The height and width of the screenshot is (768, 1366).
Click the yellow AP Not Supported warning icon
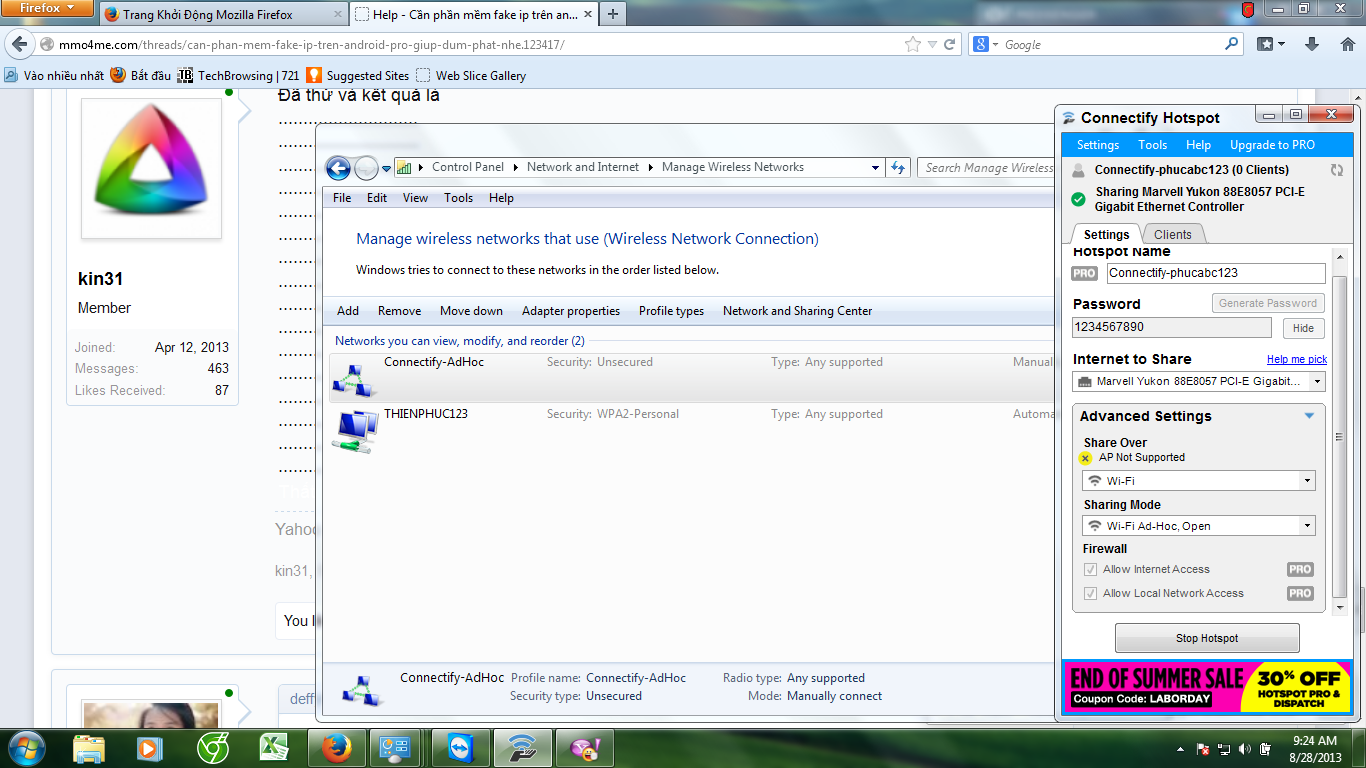point(1086,458)
